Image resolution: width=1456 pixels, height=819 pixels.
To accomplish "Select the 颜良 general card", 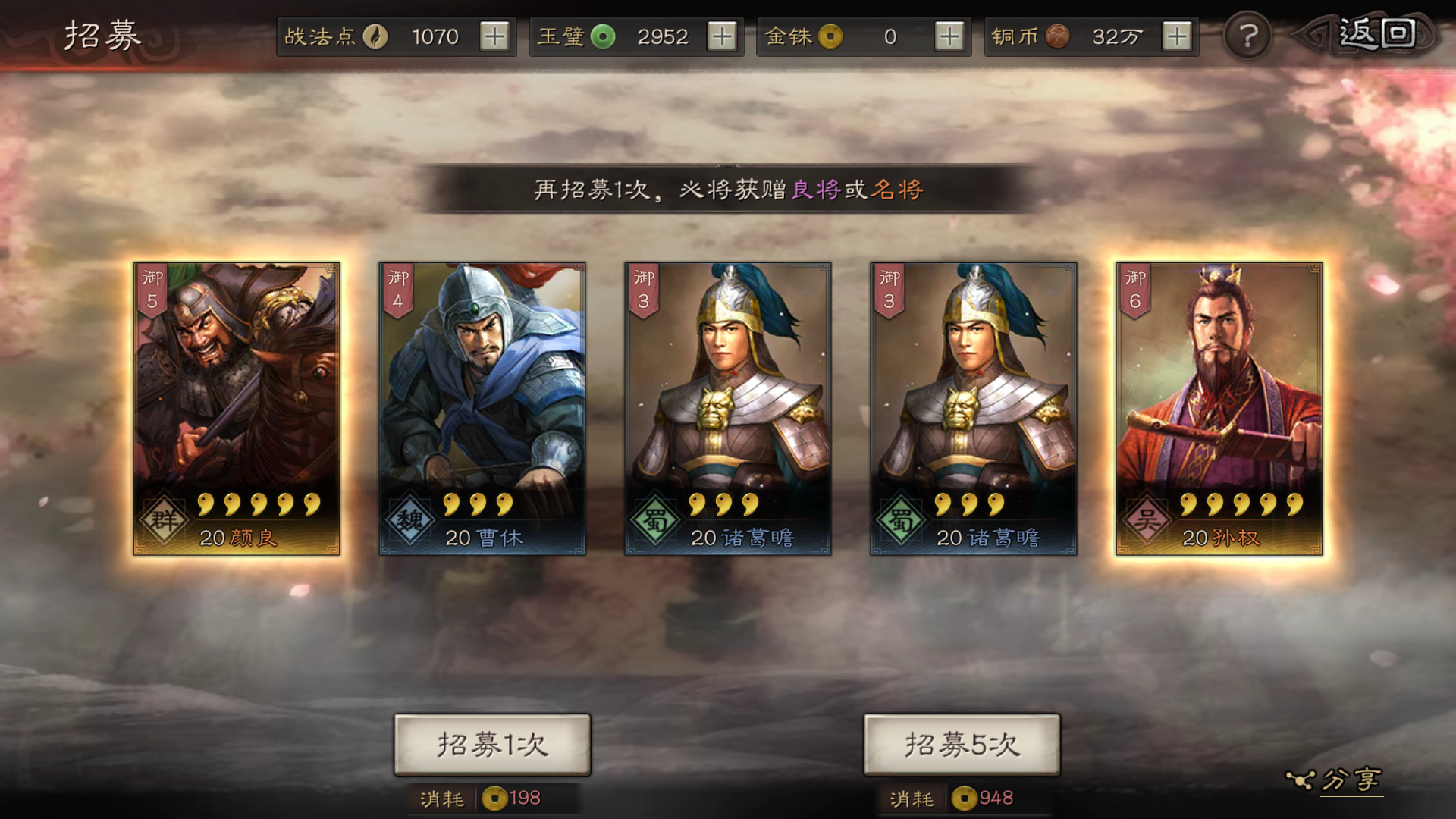I will [x=237, y=409].
